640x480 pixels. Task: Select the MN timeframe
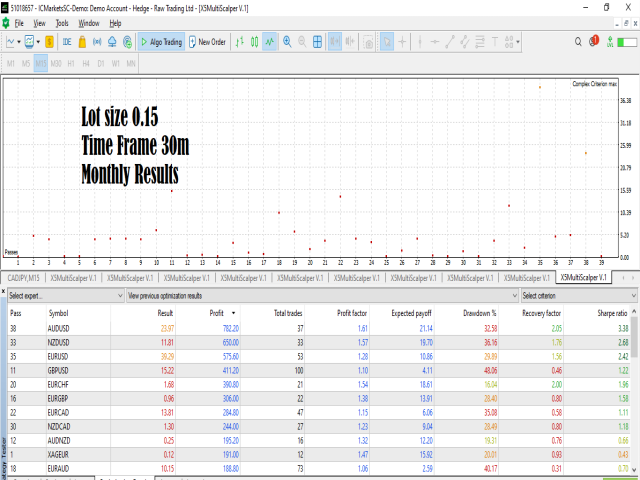[131, 63]
